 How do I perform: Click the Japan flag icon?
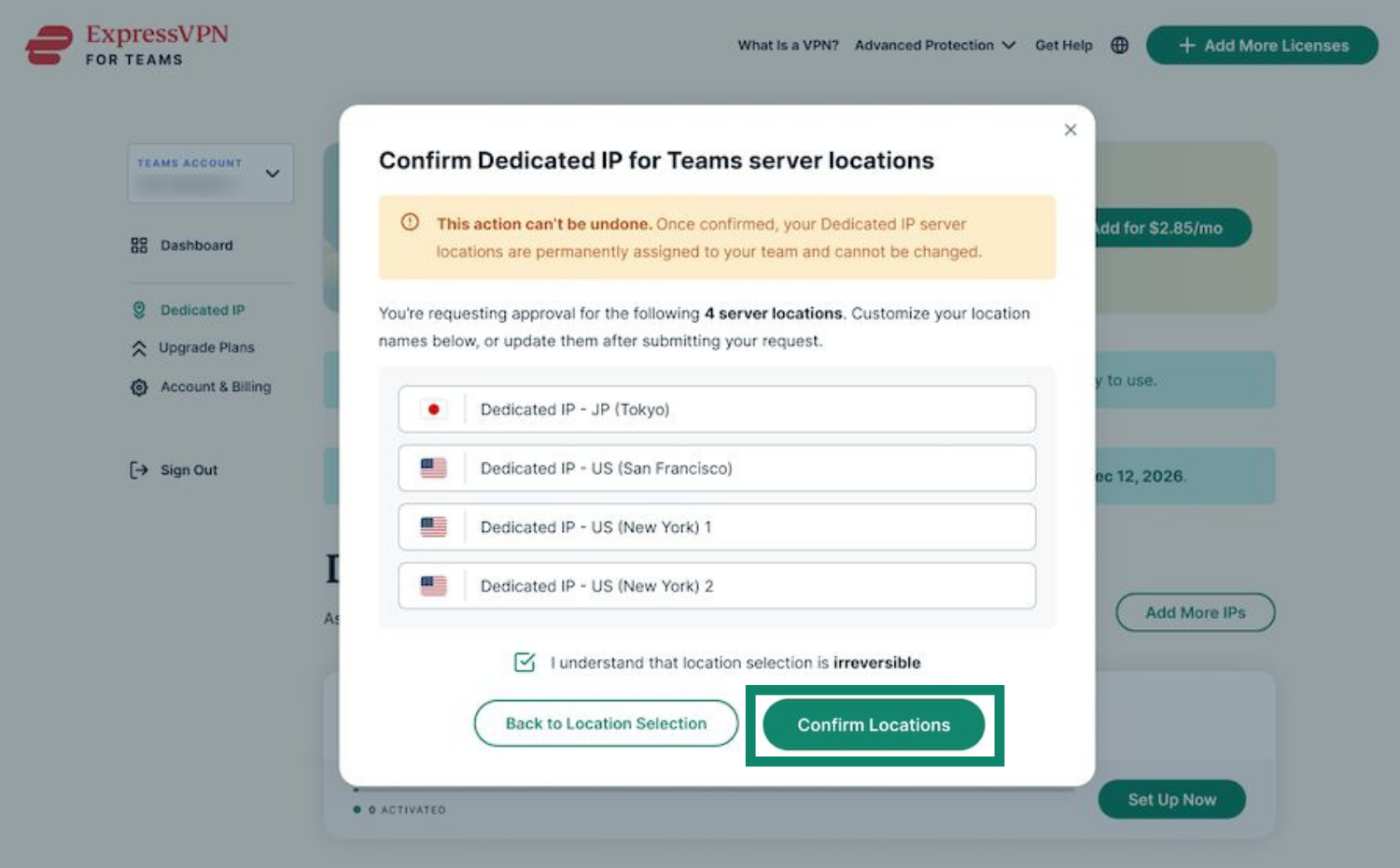(433, 409)
